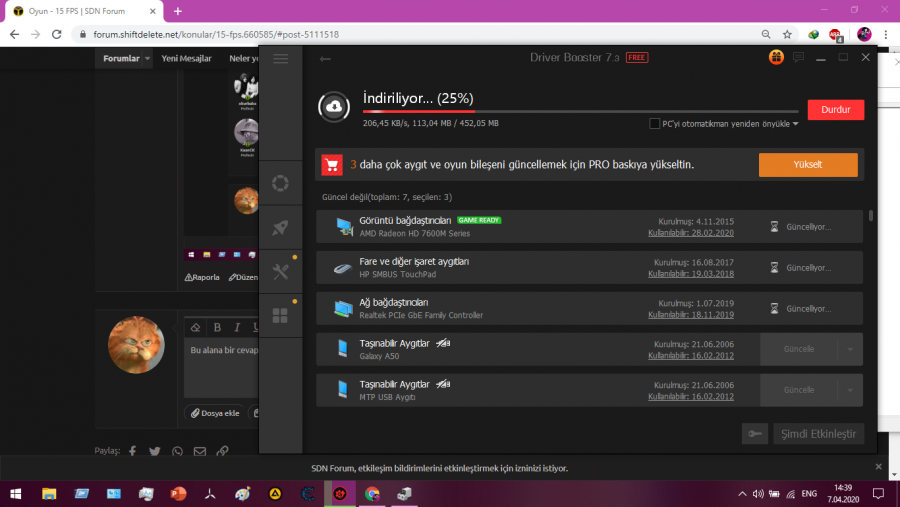Open Kullanılabilir 18.11.2019 link

point(690,315)
